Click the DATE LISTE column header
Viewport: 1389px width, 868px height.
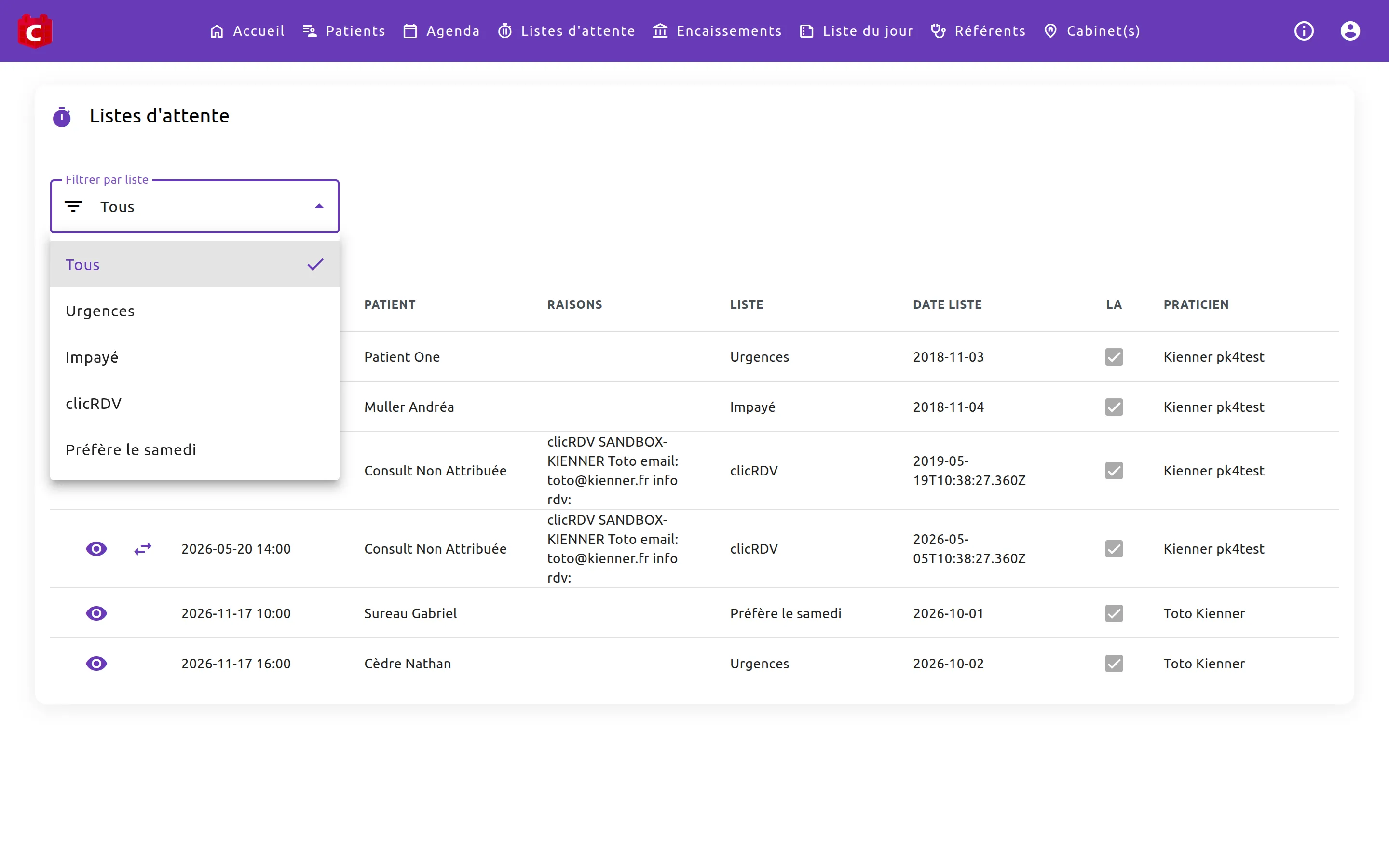(948, 305)
